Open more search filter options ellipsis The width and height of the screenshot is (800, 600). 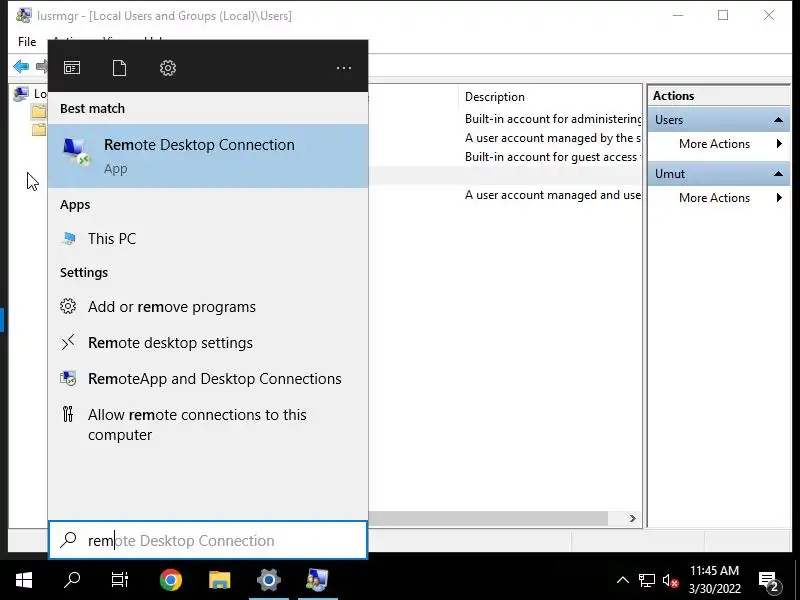click(344, 67)
